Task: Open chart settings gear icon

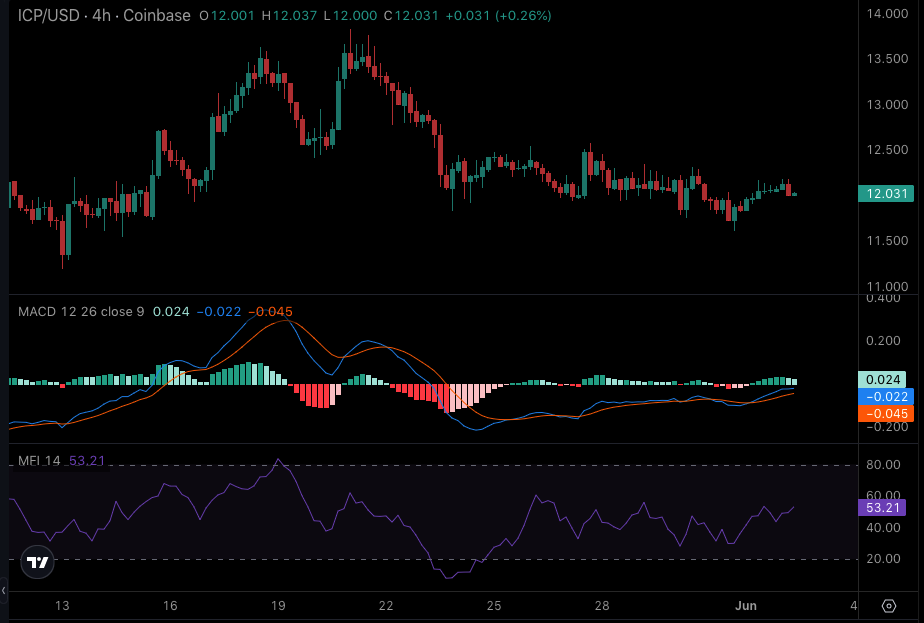Action: (889, 606)
